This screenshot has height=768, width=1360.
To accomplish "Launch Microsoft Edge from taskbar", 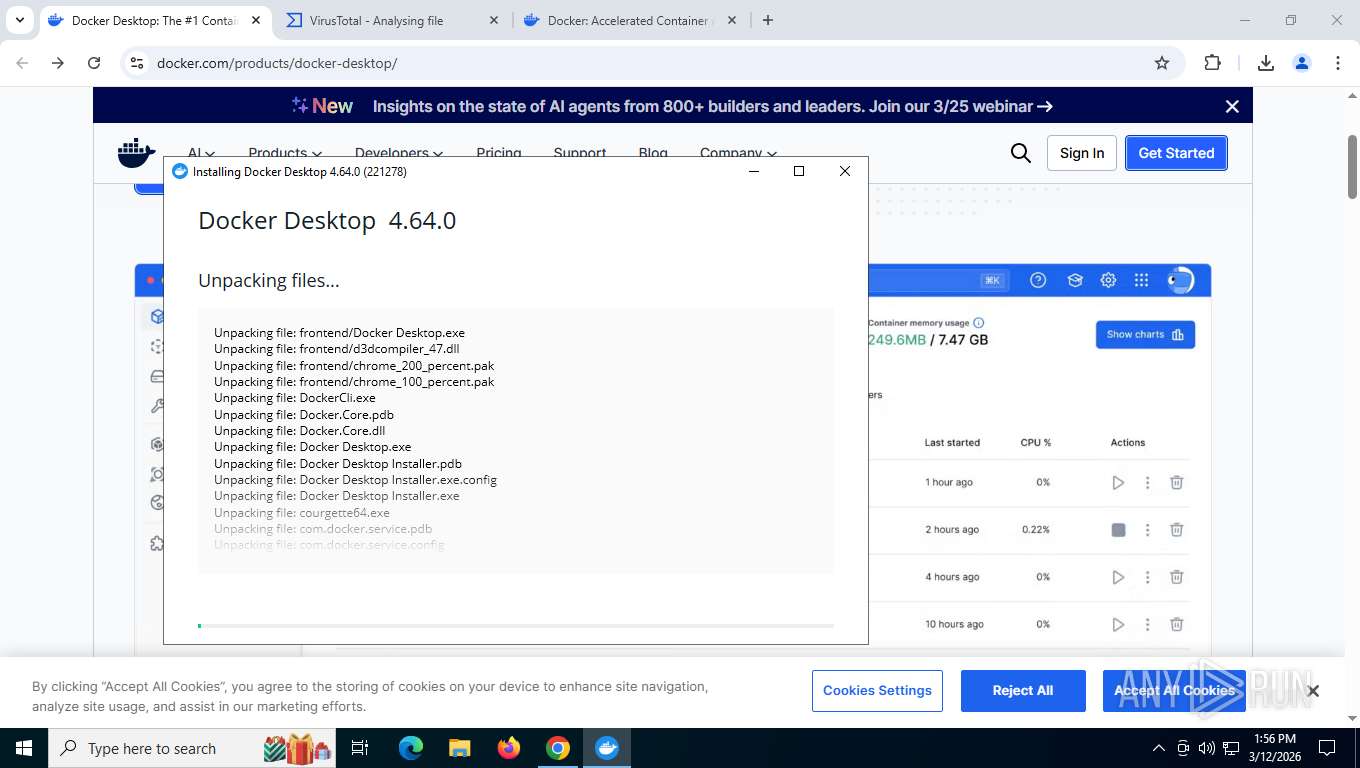I will point(410,748).
